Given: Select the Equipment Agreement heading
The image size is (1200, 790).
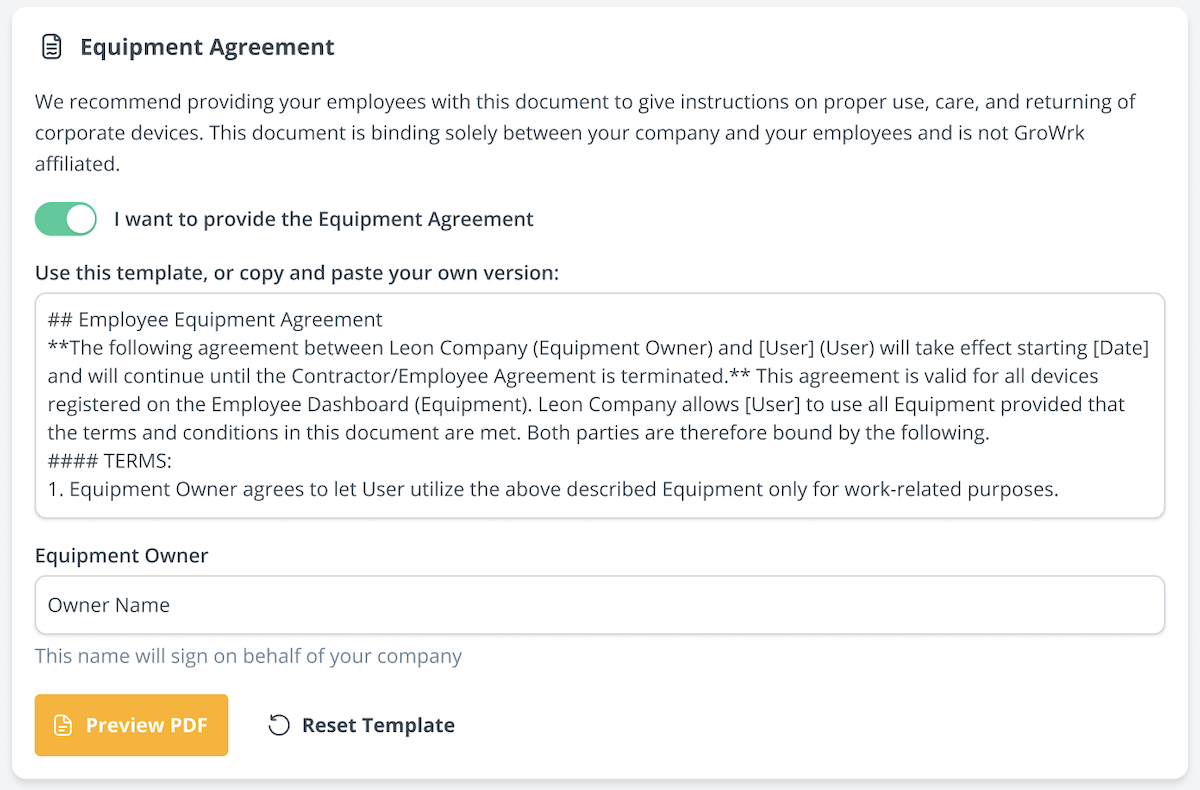Looking at the screenshot, I should 207,46.
